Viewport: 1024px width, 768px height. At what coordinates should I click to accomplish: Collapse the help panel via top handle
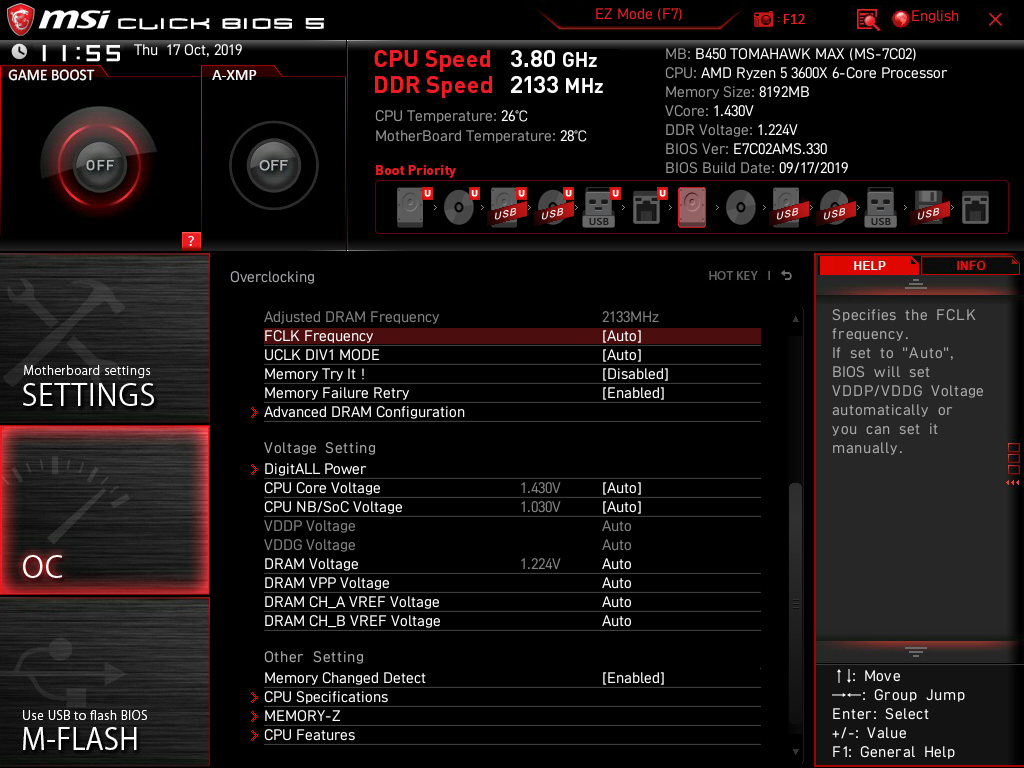pos(916,283)
